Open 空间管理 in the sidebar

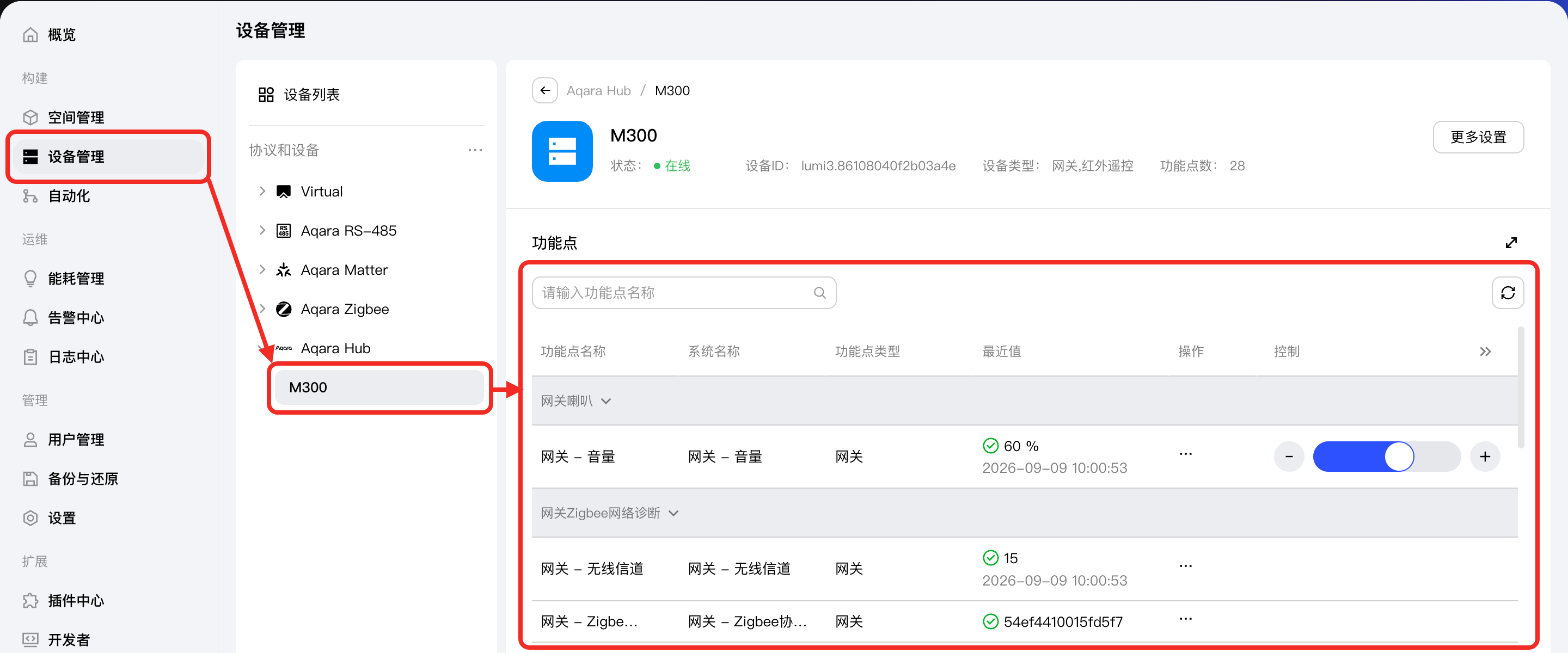click(63, 118)
